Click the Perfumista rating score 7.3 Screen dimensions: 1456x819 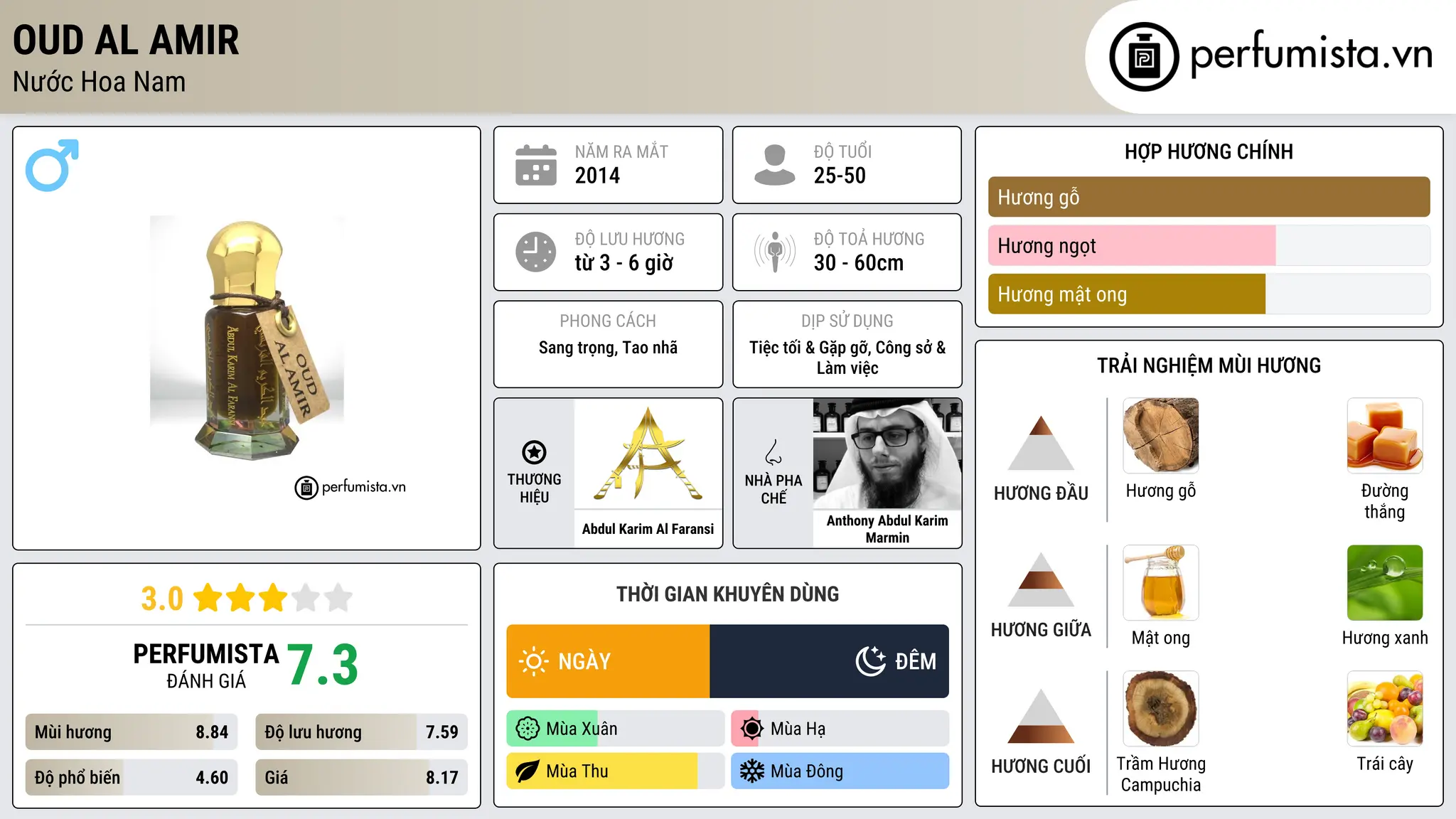323,665
